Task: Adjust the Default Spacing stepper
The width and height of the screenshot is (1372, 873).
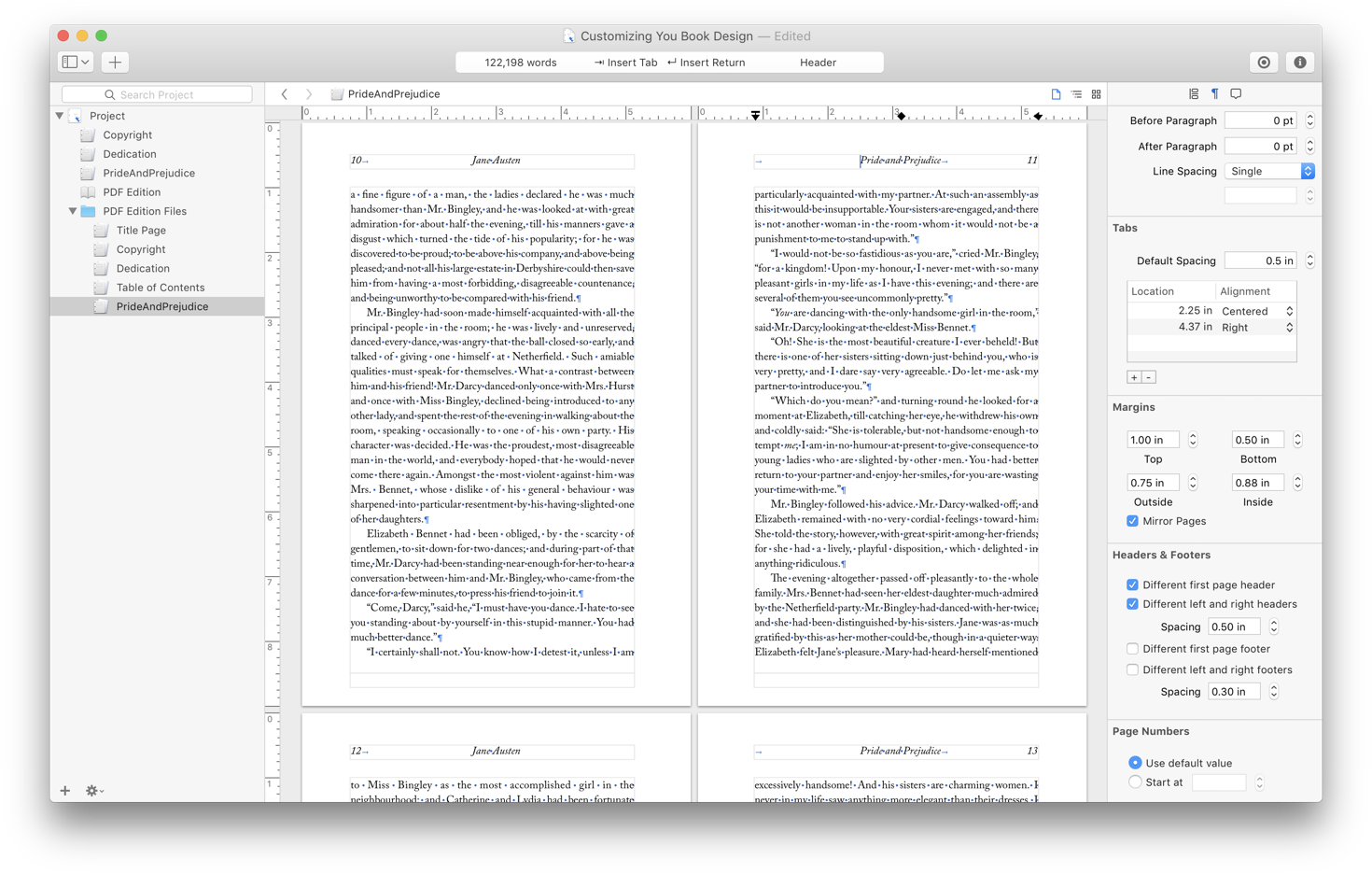Action: [x=1310, y=260]
